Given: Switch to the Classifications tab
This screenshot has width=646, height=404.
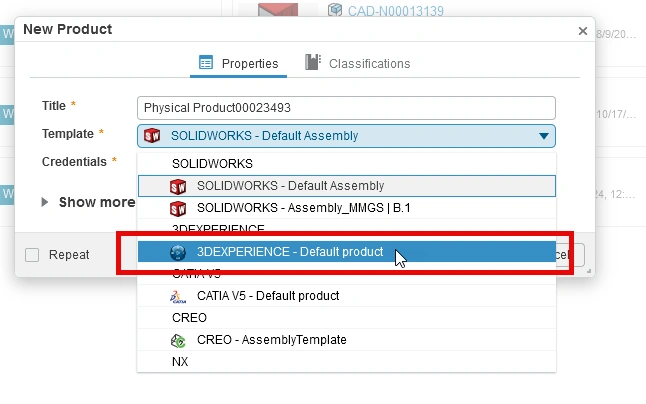Looking at the screenshot, I should [369, 63].
